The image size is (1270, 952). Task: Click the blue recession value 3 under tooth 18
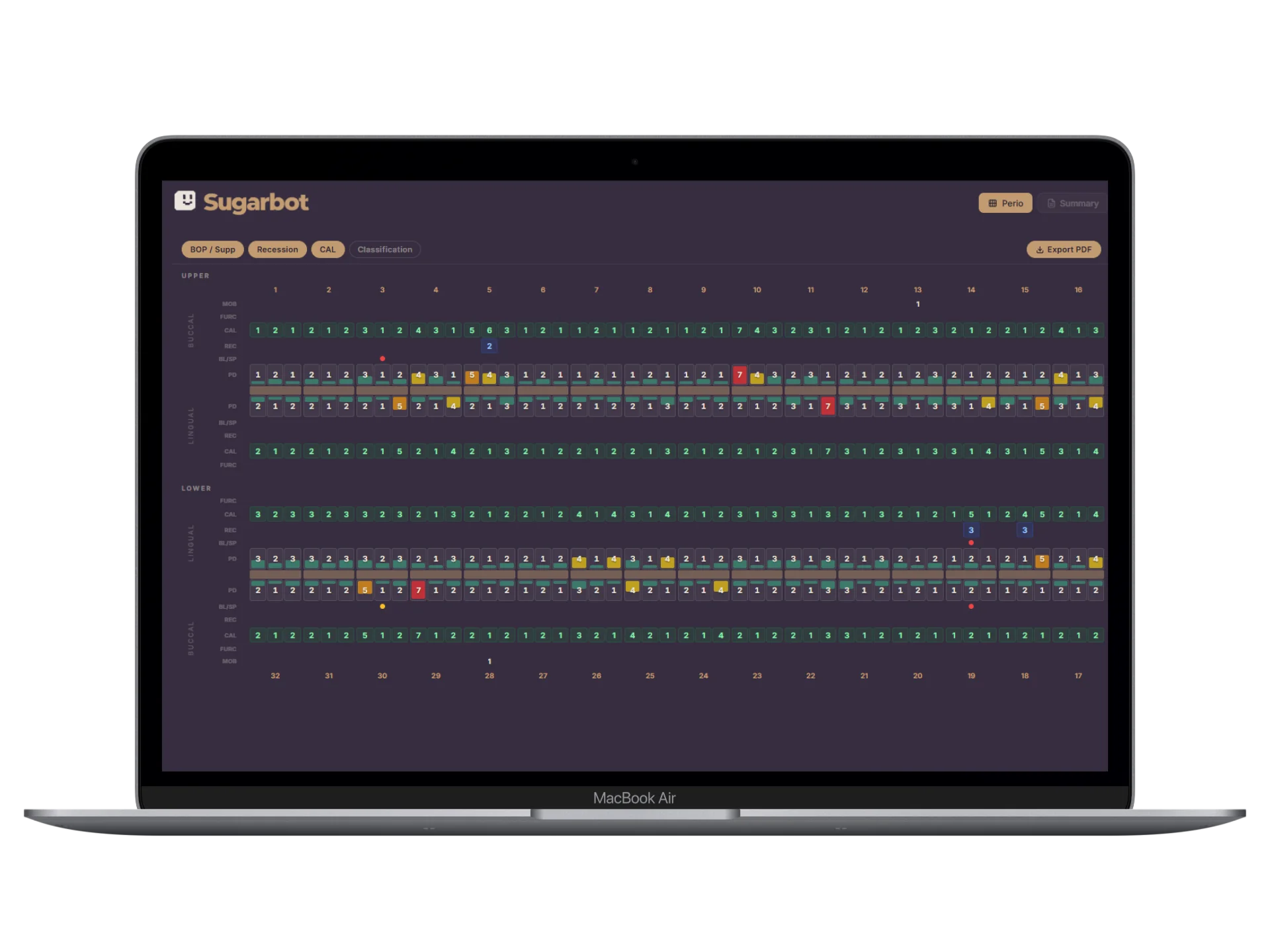click(x=1025, y=530)
